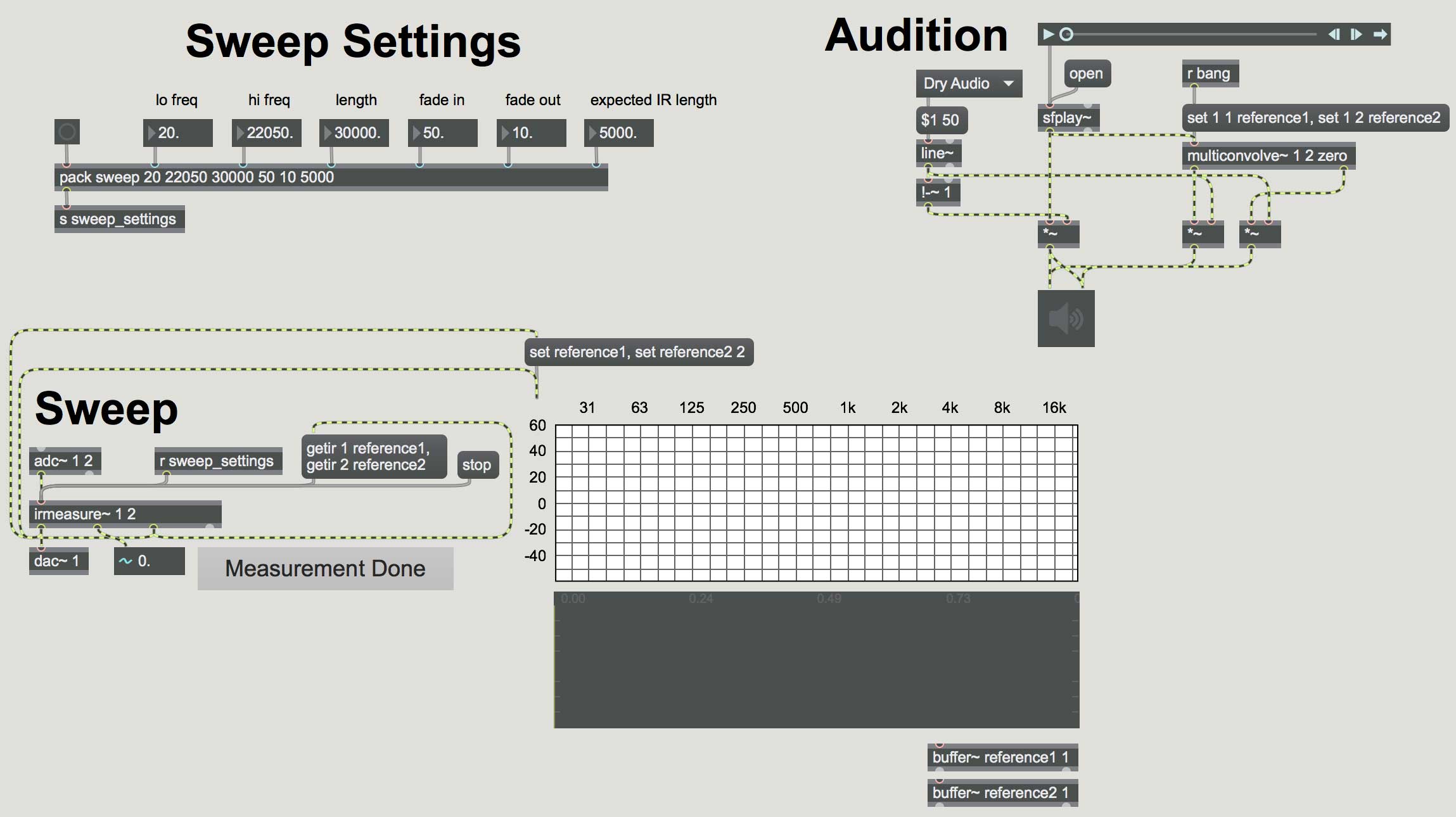Click the s sweep_settings send object

pos(117,218)
